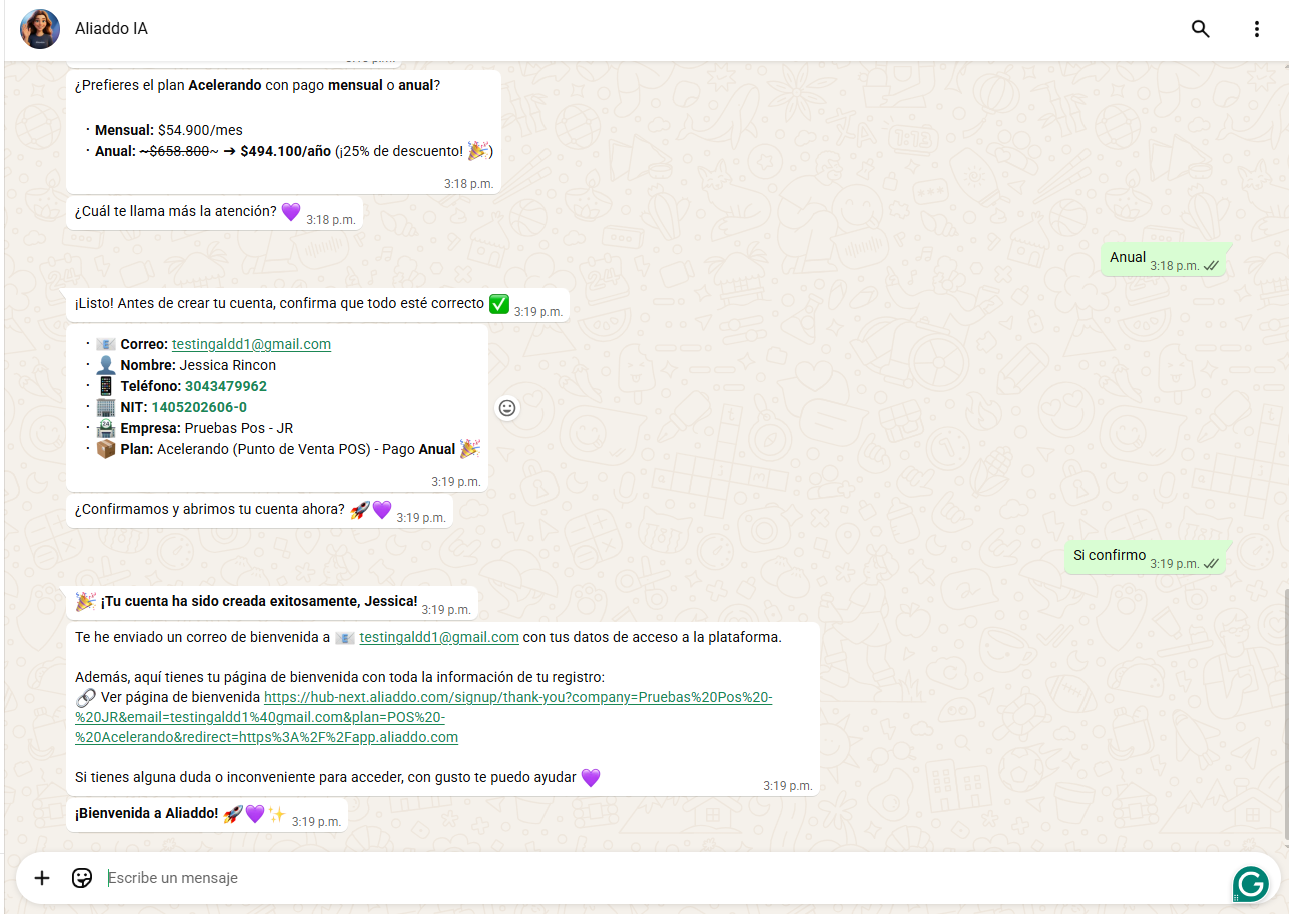Click the Grammarly icon in message box
The height and width of the screenshot is (914, 1289).
coord(1250,884)
